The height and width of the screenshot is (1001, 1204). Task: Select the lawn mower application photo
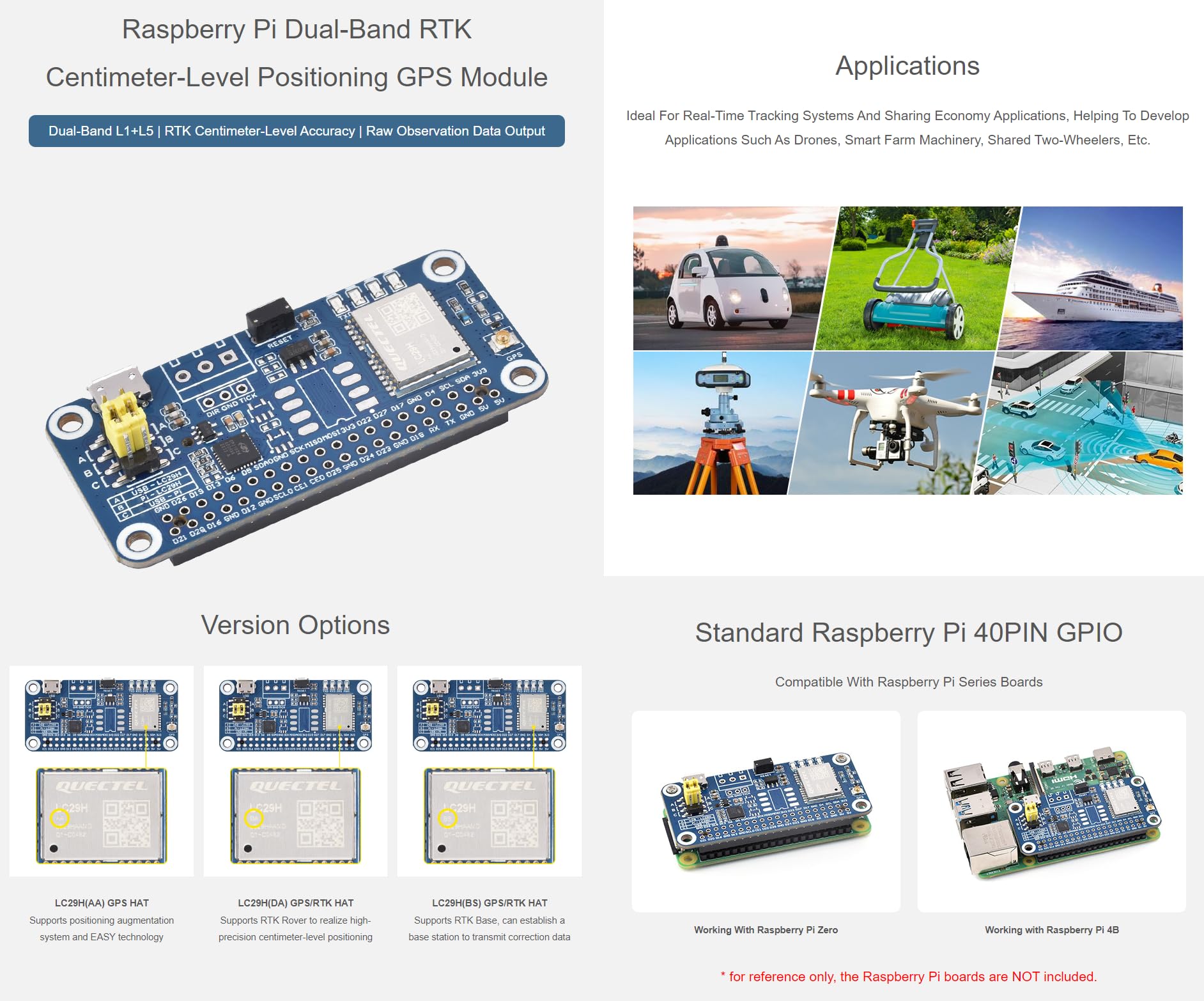coord(917,278)
